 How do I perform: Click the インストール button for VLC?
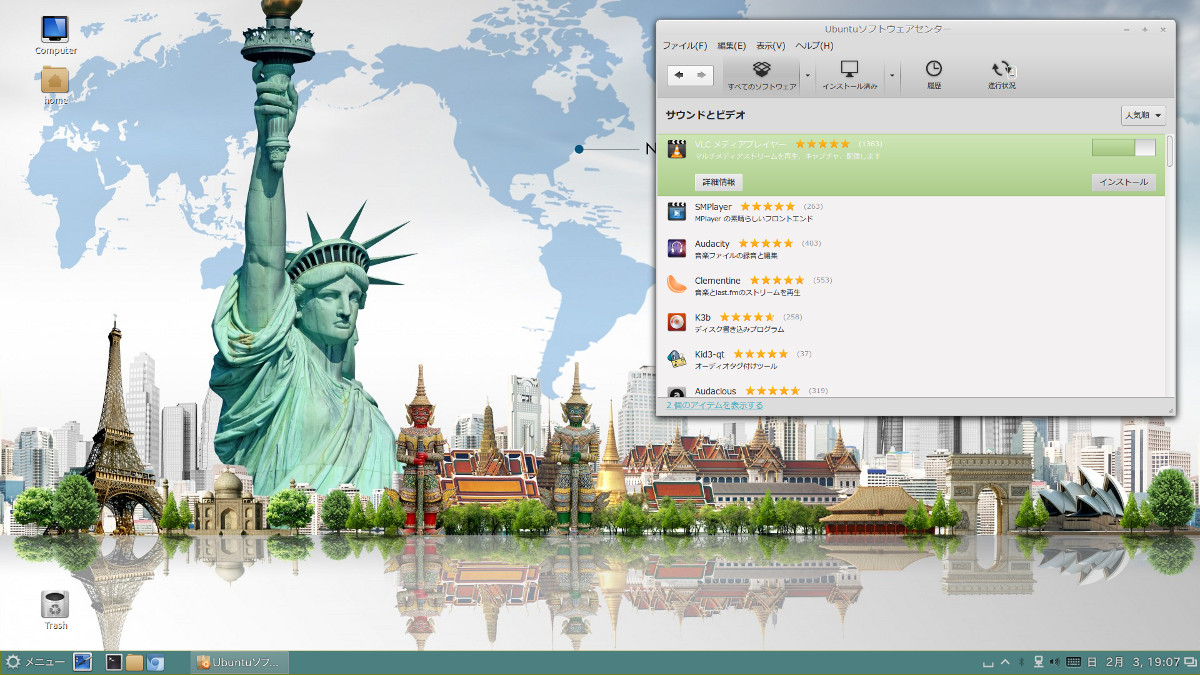(1123, 182)
